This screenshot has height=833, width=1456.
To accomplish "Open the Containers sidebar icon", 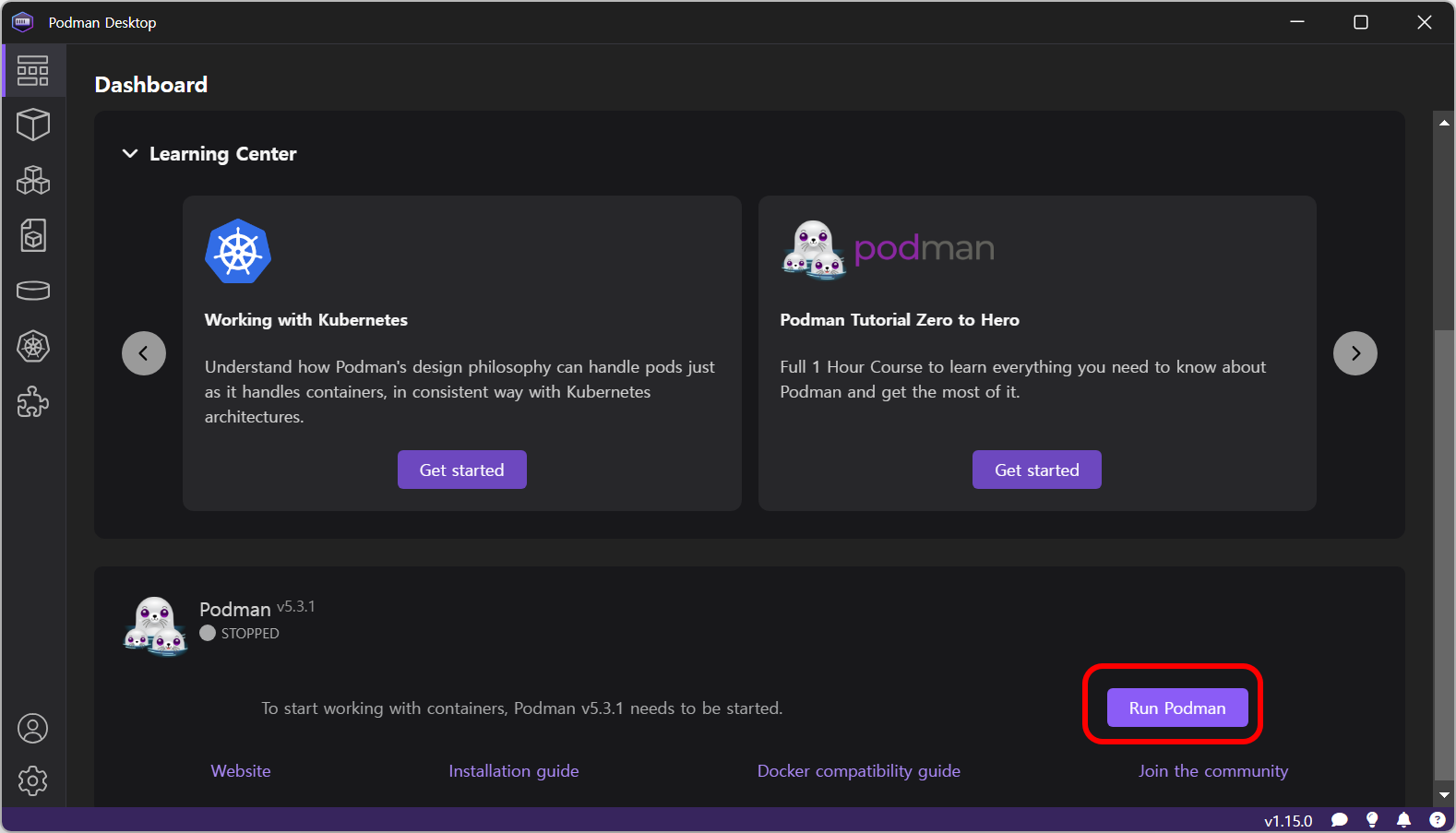I will [33, 125].
